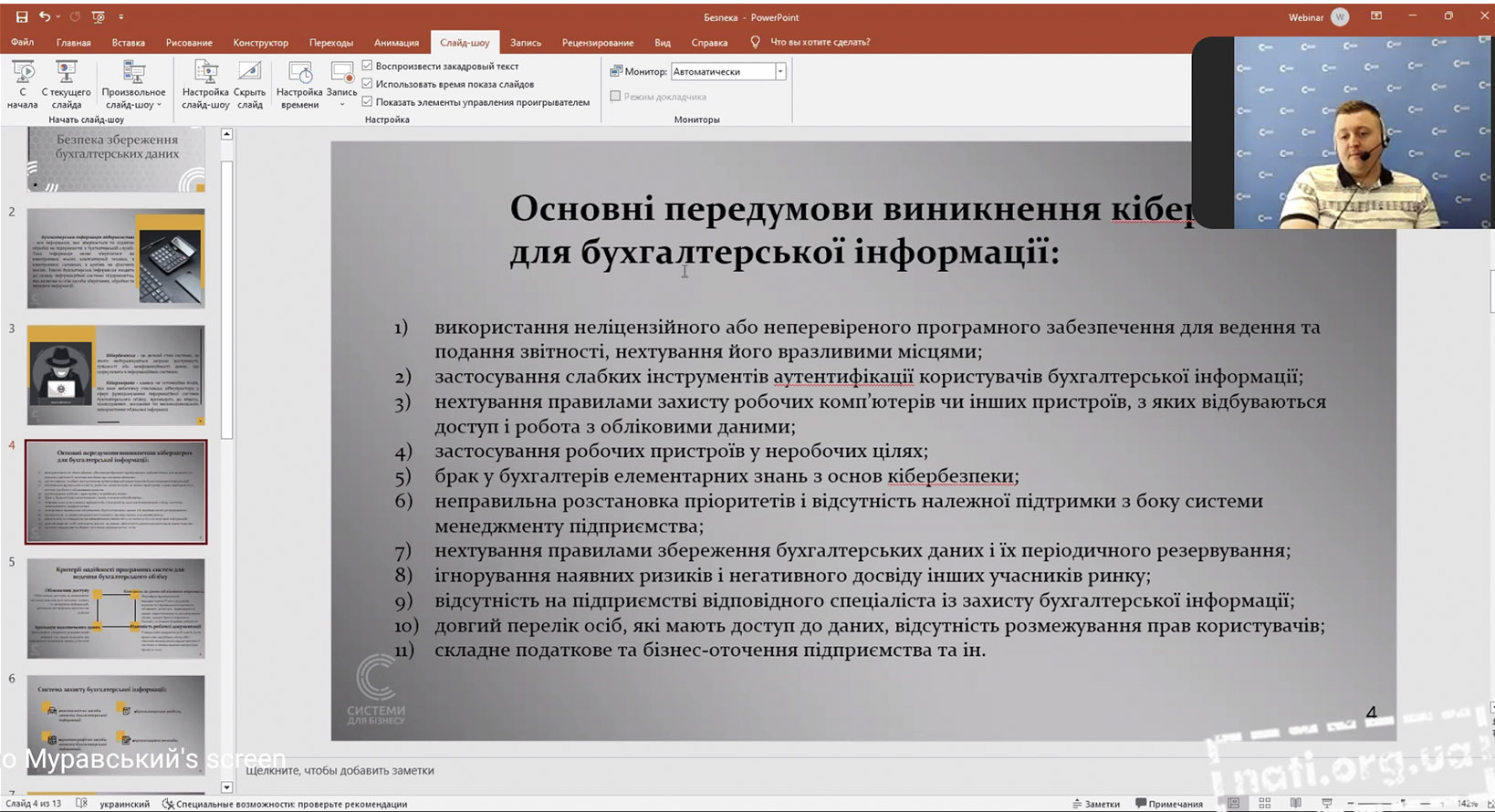Start show 'С текущего слайда'
Viewport: 1495px width, 812px height.
click(67, 85)
